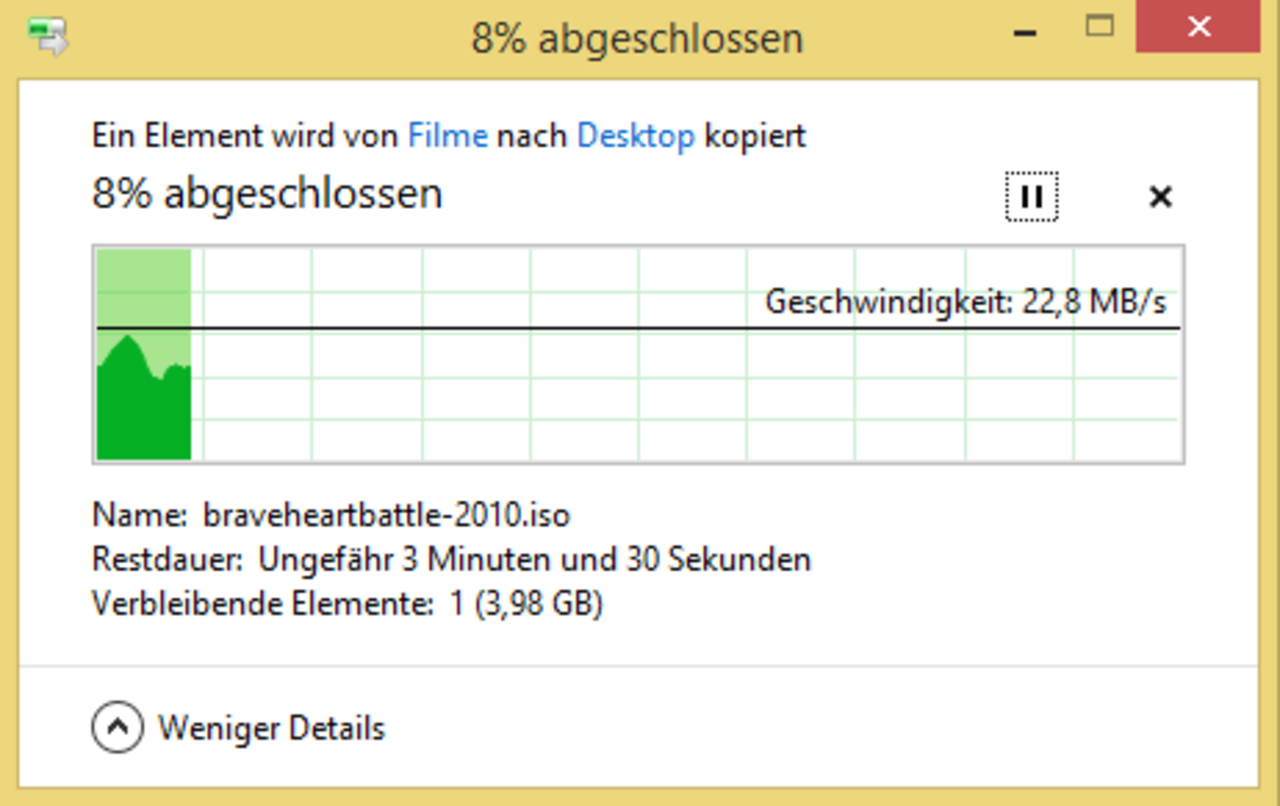
Task: Click the 'Weniger Details' label
Action: tap(271, 728)
